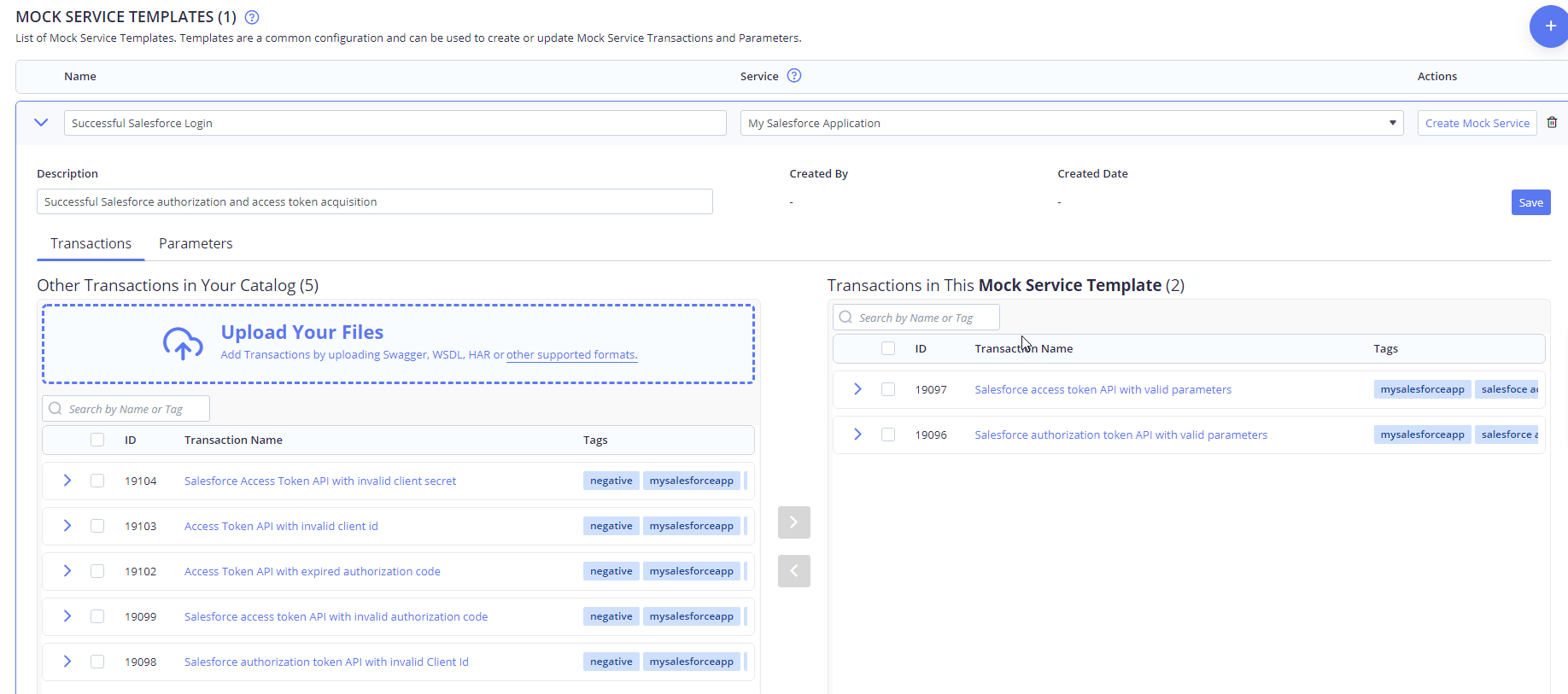Open Access Token API with expired authorization code
Image resolution: width=1568 pixels, height=694 pixels.
coord(313,571)
